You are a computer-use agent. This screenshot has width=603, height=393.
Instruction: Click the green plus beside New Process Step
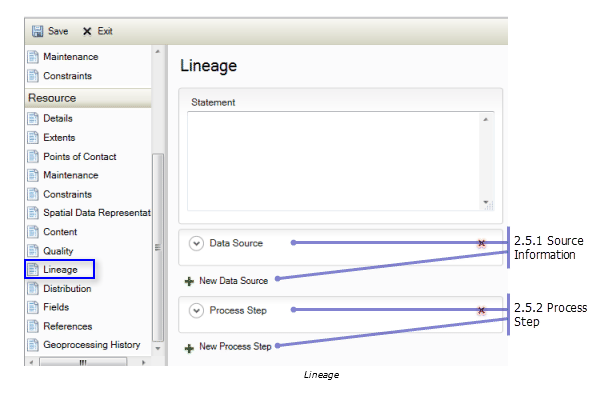tap(189, 348)
